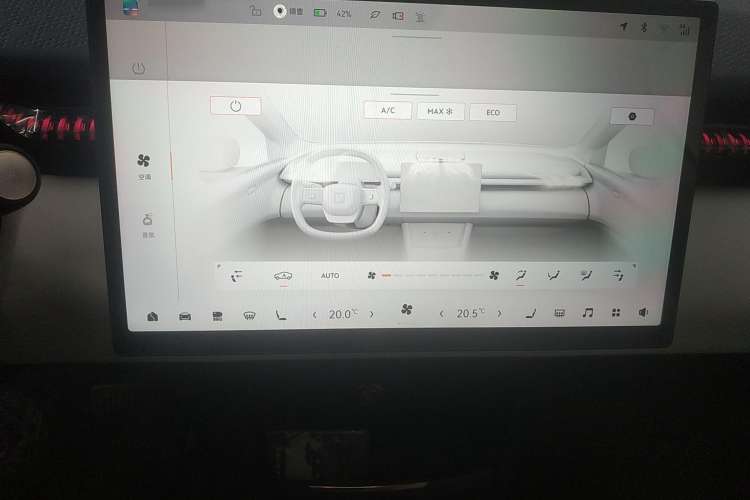The width and height of the screenshot is (750, 500).
Task: Decrease driver temperature from 20.0°C
Action: 314,314
